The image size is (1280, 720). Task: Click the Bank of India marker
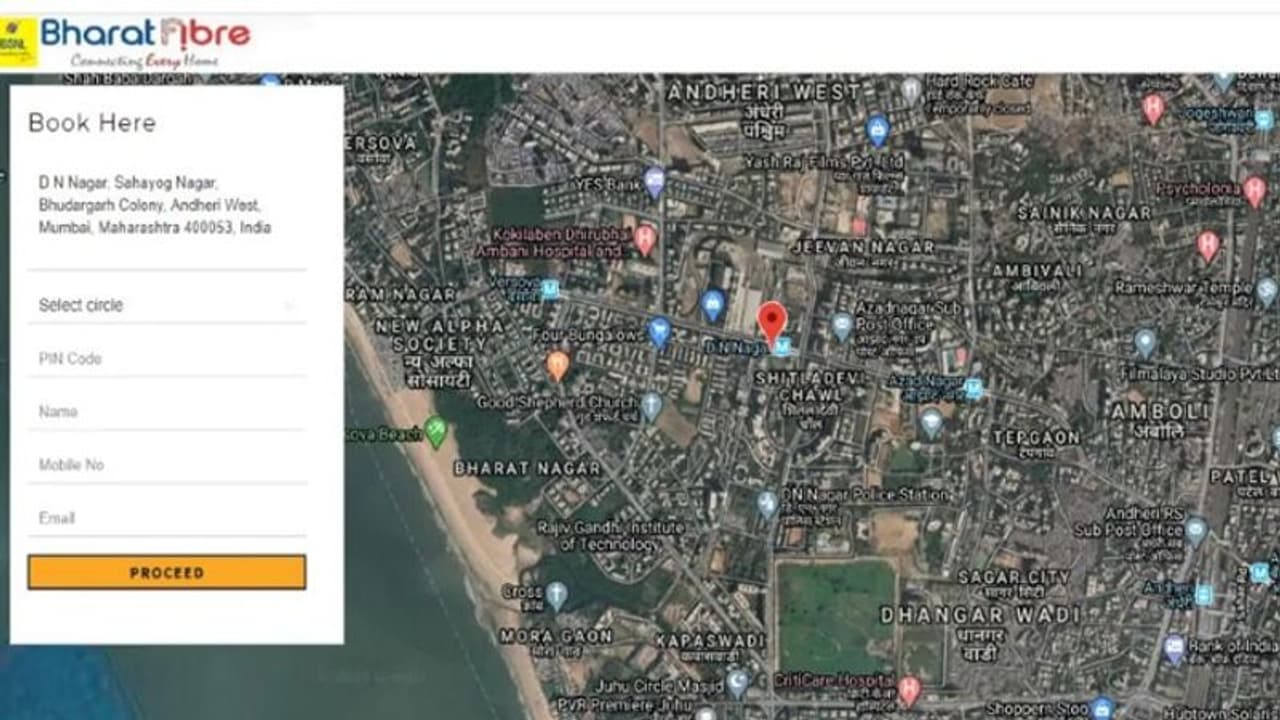click(x=1175, y=648)
